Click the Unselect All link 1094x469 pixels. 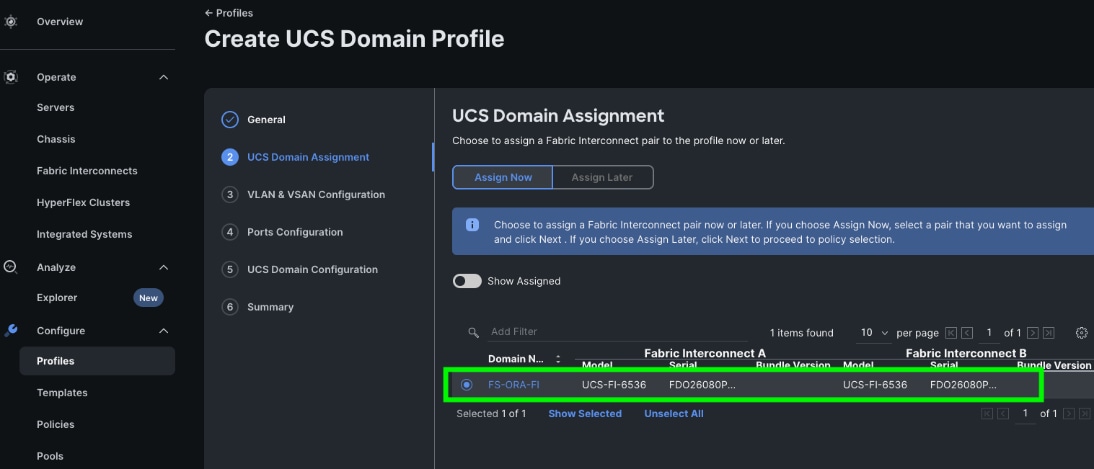[673, 414]
